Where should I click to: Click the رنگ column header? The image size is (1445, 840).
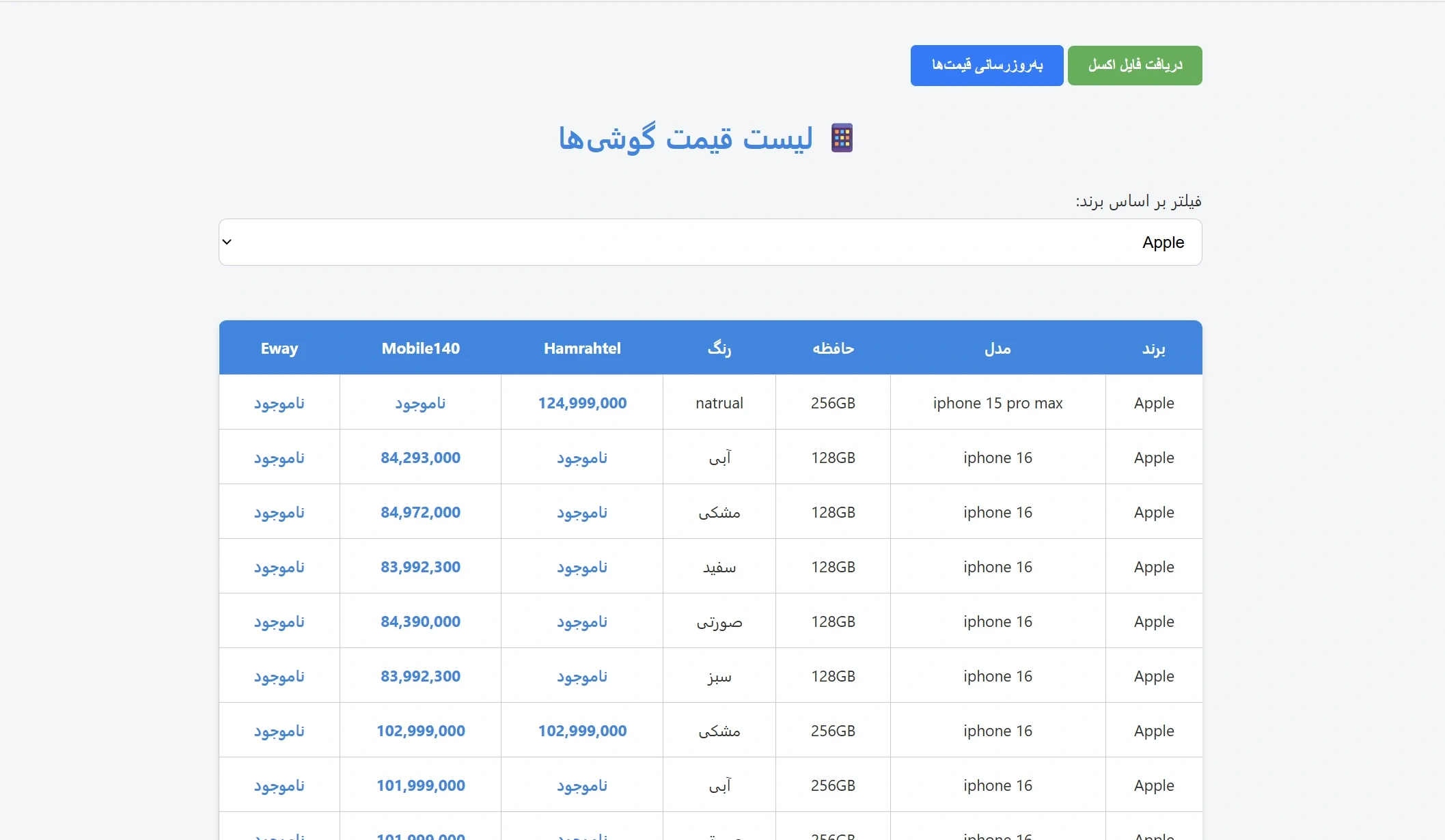(719, 348)
